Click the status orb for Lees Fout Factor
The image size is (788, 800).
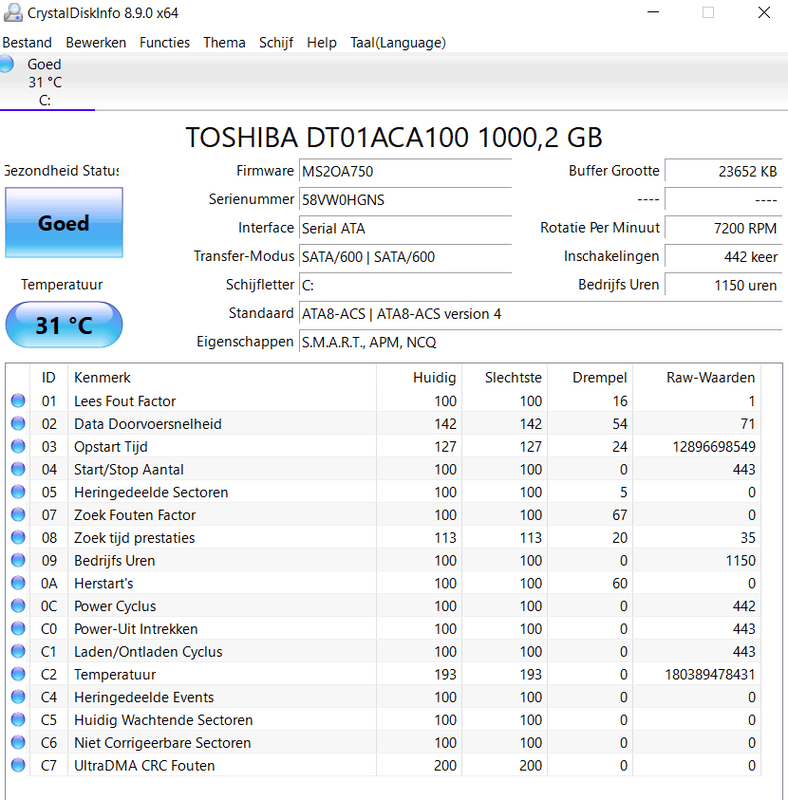click(18, 401)
